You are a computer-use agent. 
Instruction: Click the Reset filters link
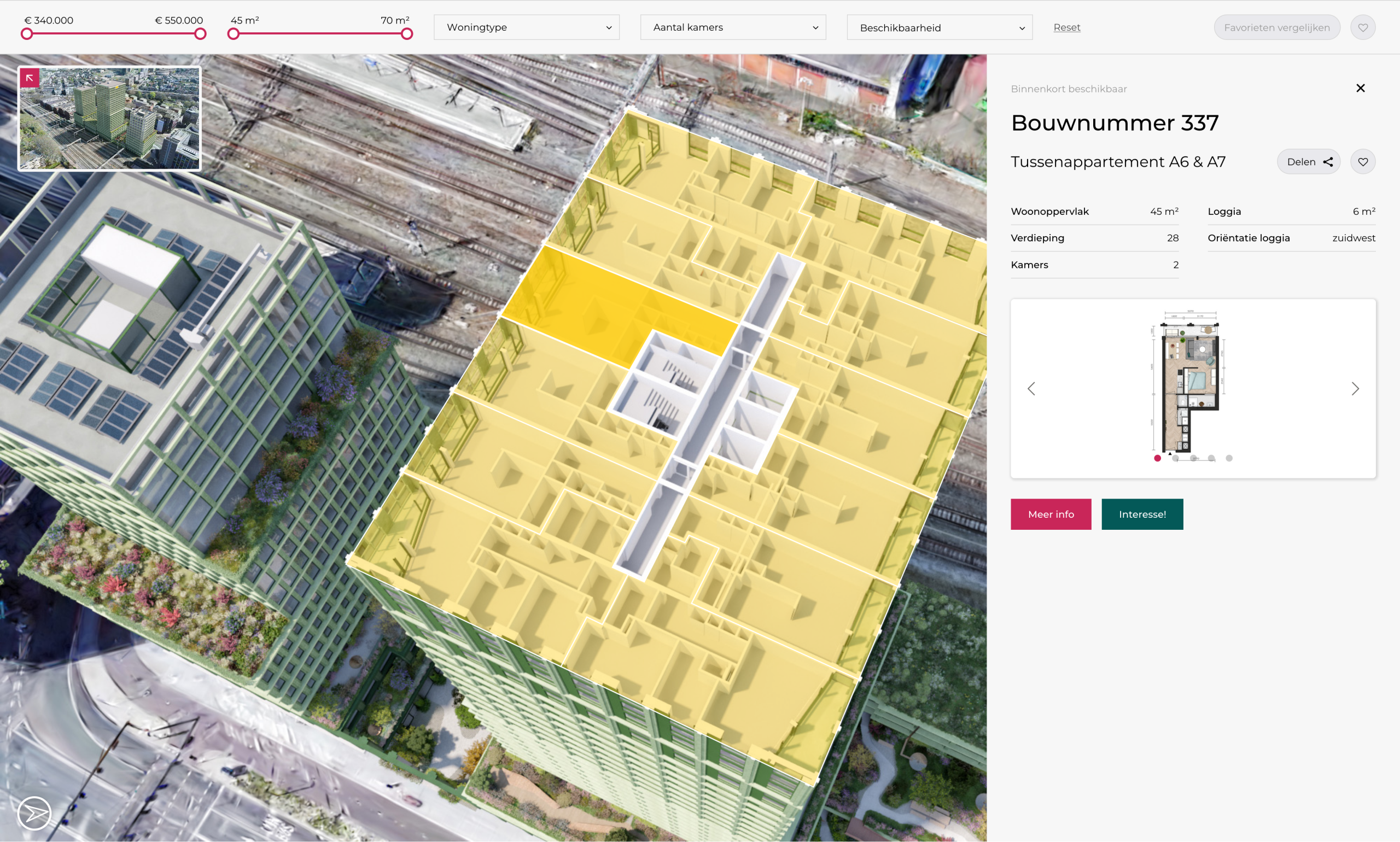[x=1066, y=27]
